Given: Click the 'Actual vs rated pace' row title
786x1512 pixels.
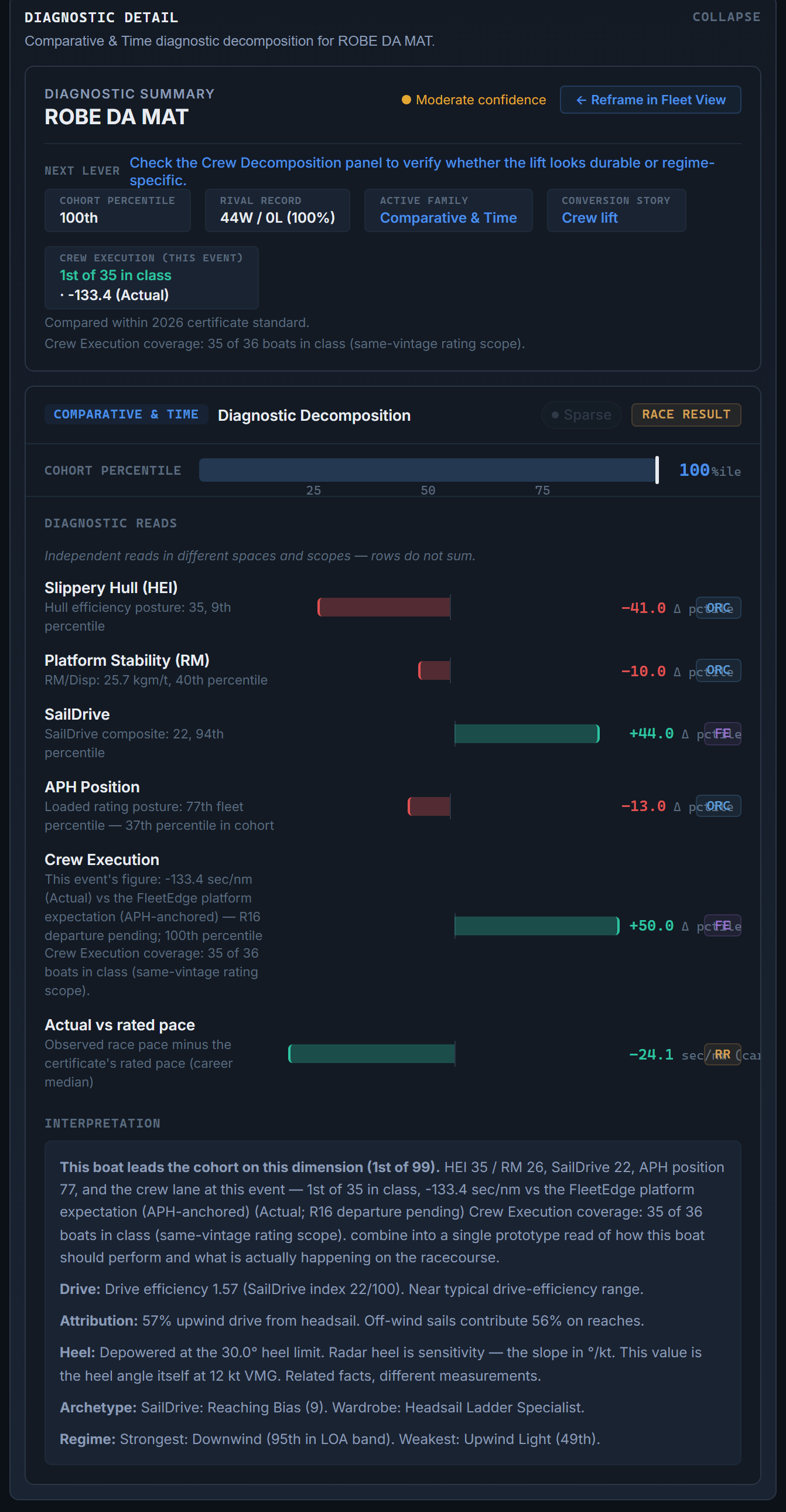Looking at the screenshot, I should coord(119,1025).
